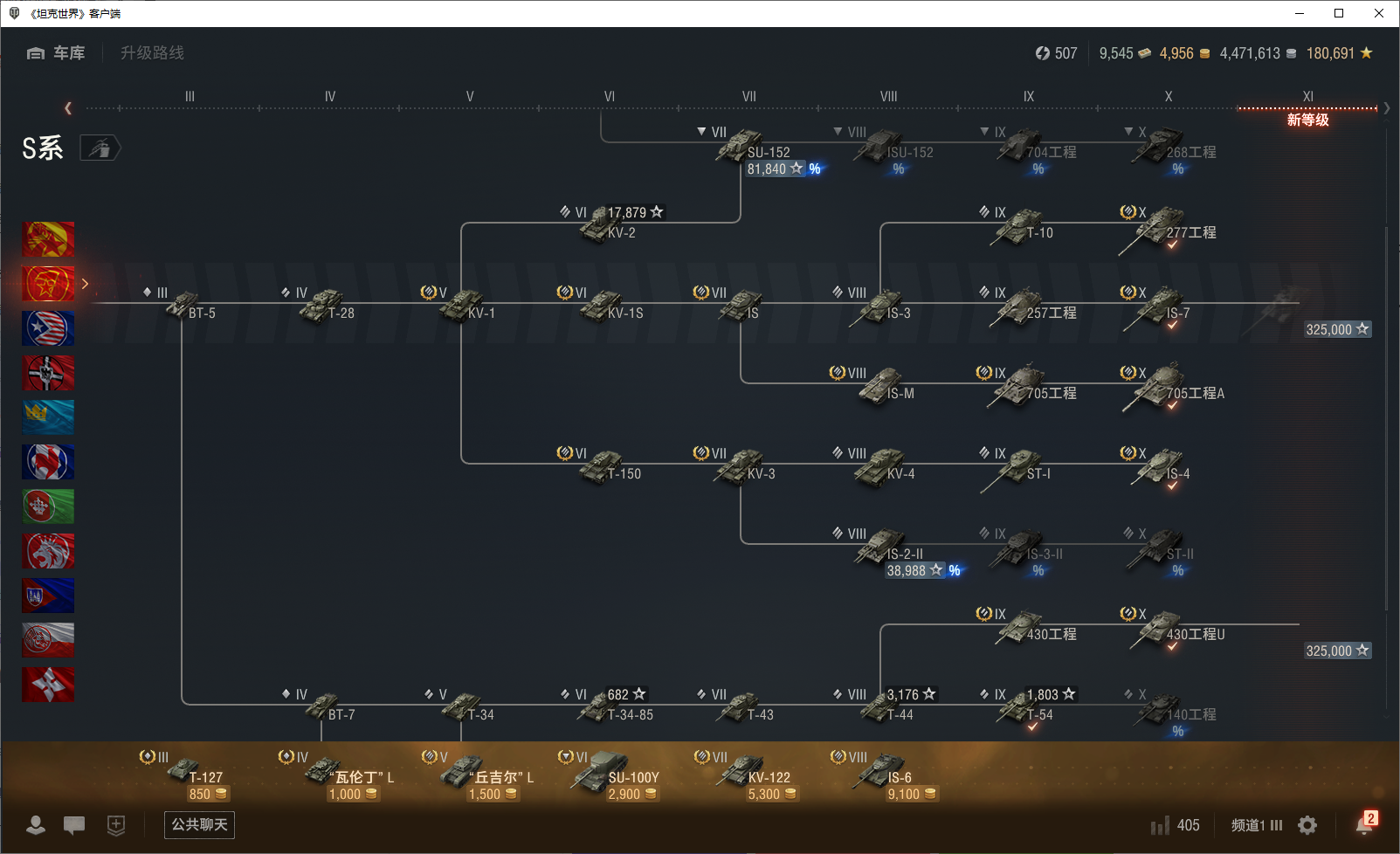Open the notification bell with badge 2
The height and width of the screenshot is (854, 1400).
click(1365, 823)
